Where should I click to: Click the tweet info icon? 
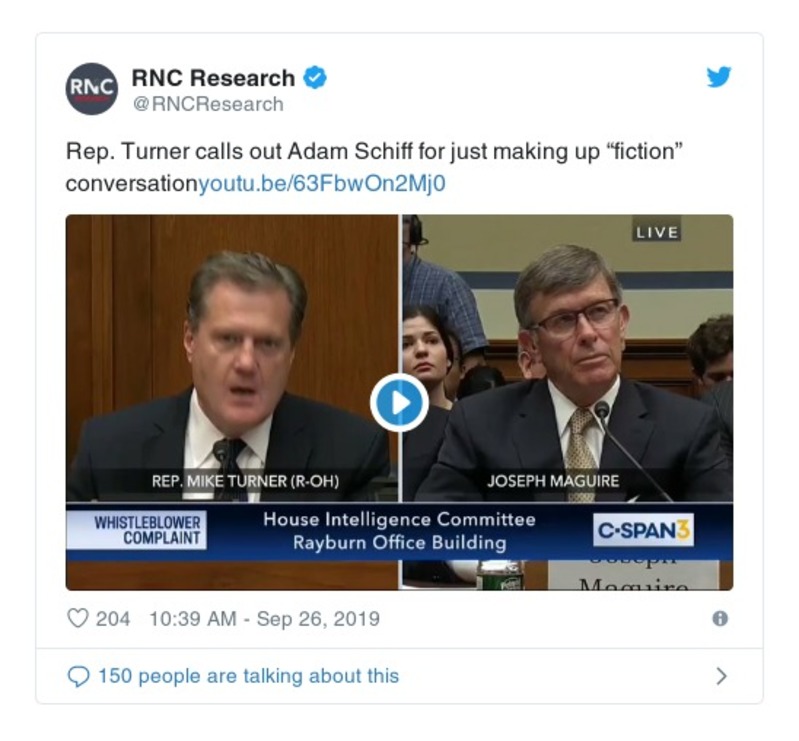720,619
